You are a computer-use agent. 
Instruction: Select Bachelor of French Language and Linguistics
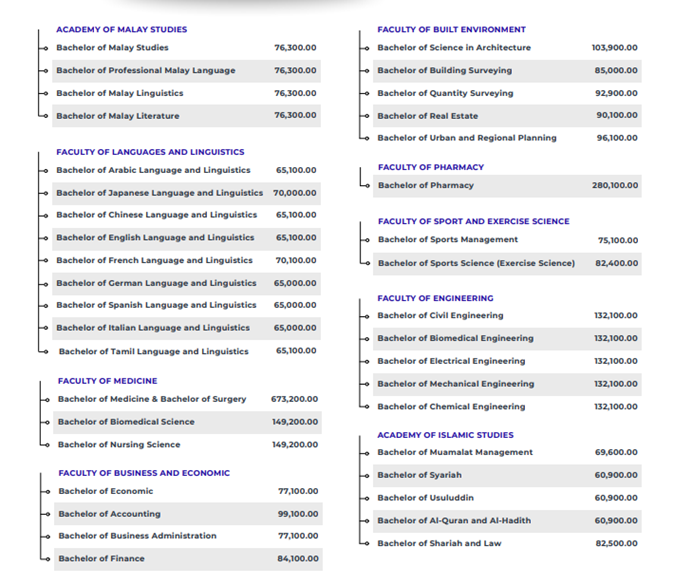[154, 260]
